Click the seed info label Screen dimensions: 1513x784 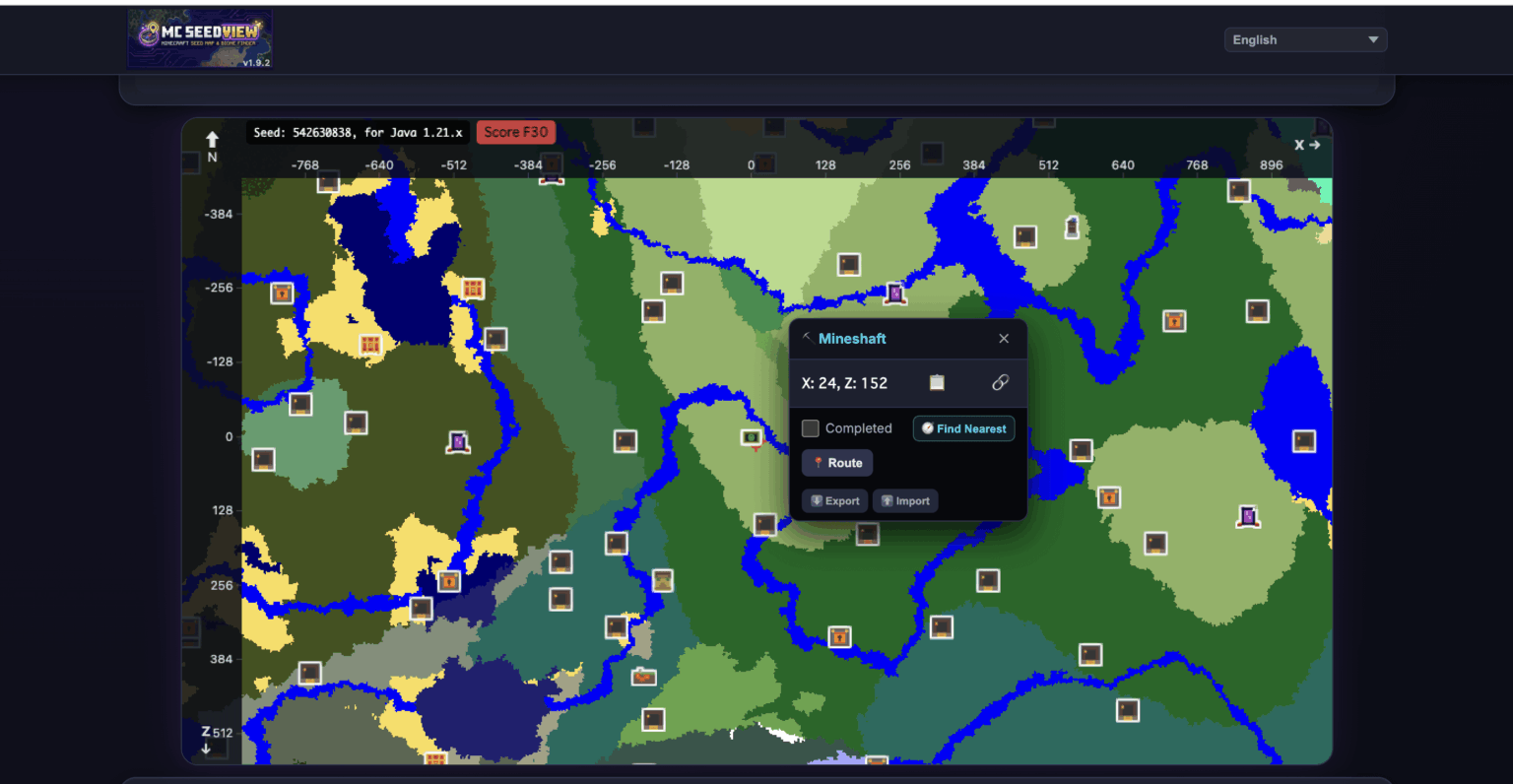tap(358, 132)
